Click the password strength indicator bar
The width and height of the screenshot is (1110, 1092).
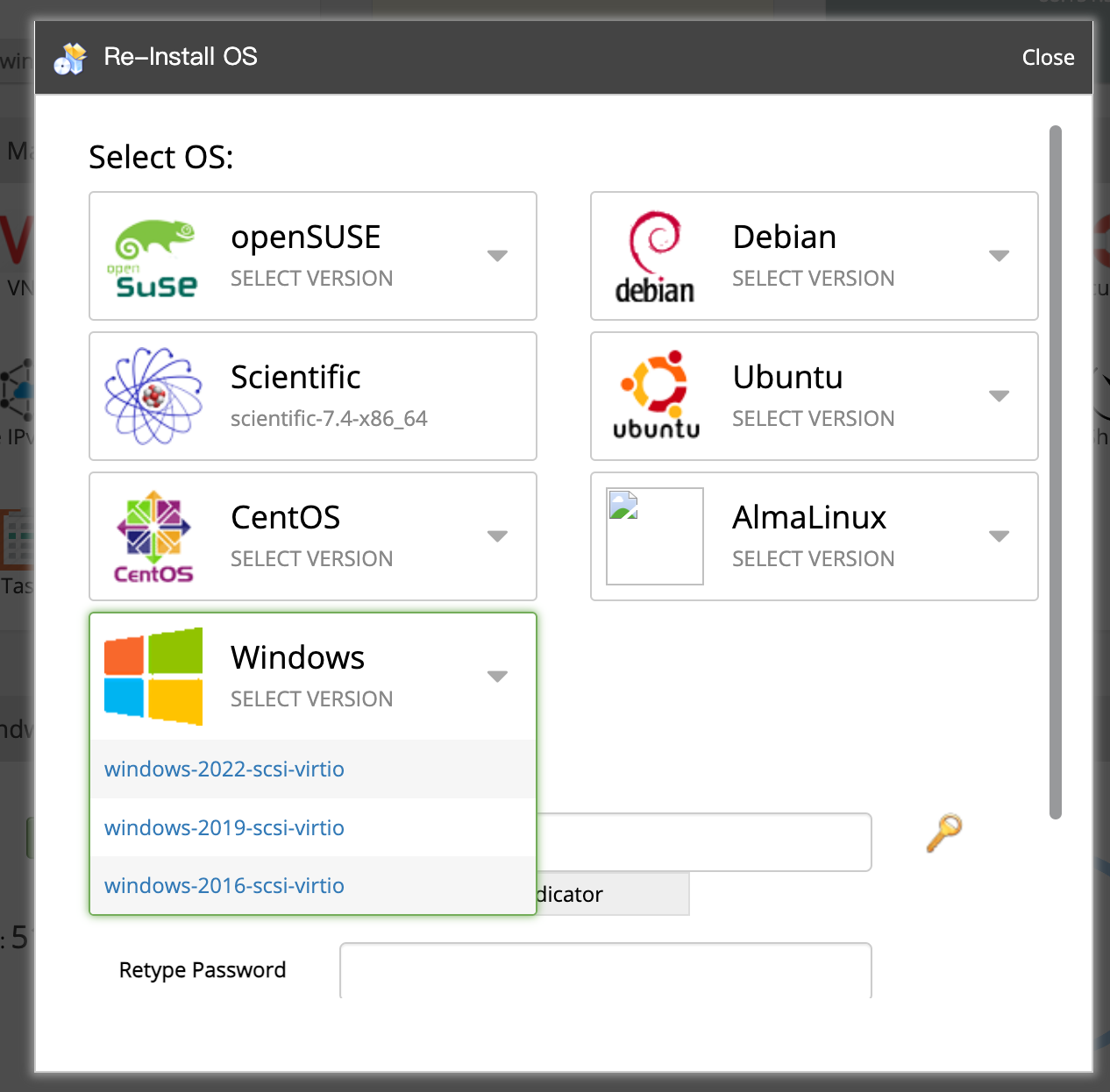point(613,894)
